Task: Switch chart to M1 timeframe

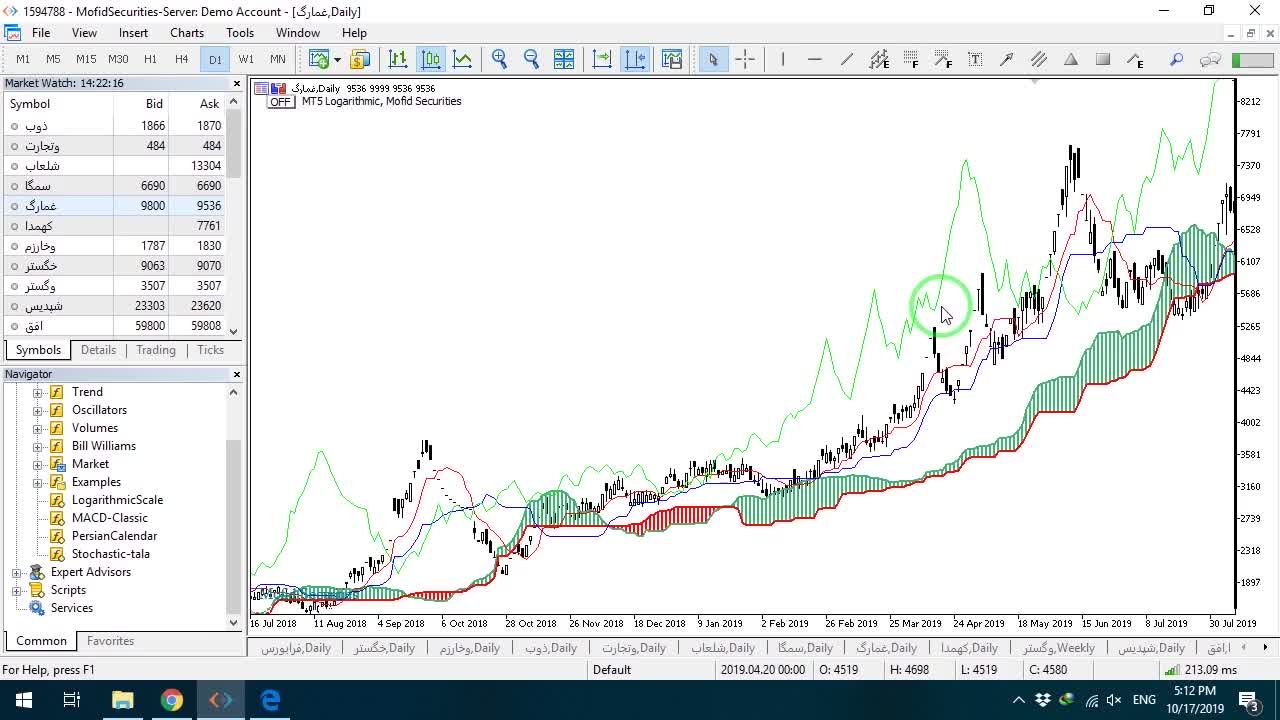Action: pyautogui.click(x=22, y=59)
